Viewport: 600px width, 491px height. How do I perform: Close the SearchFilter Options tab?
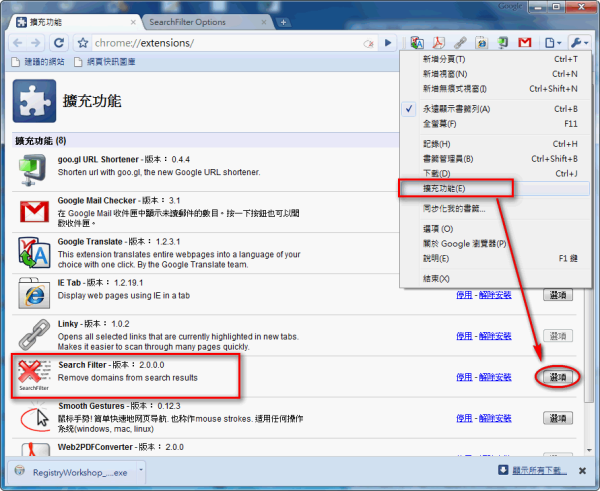[x=264, y=22]
